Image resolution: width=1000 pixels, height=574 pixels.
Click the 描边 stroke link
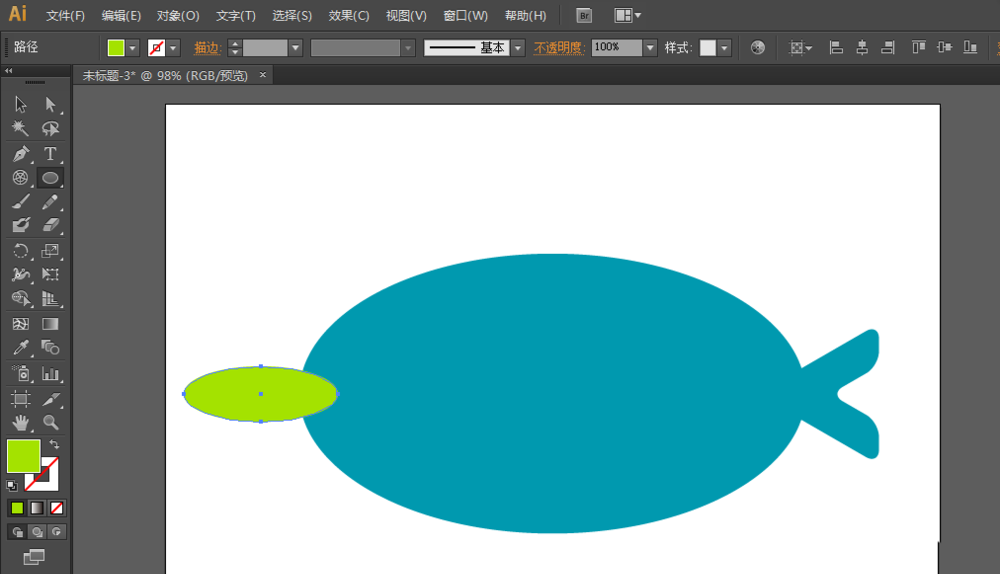point(207,48)
